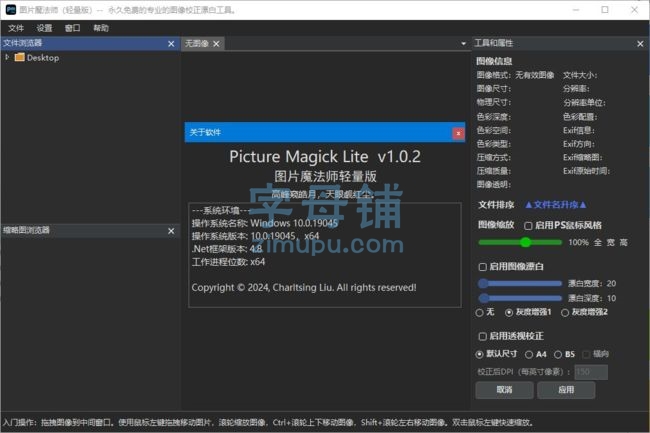Screen dimensions: 650x433
Task: Open the 帮助 menu
Action: pyautogui.click(x=101, y=28)
